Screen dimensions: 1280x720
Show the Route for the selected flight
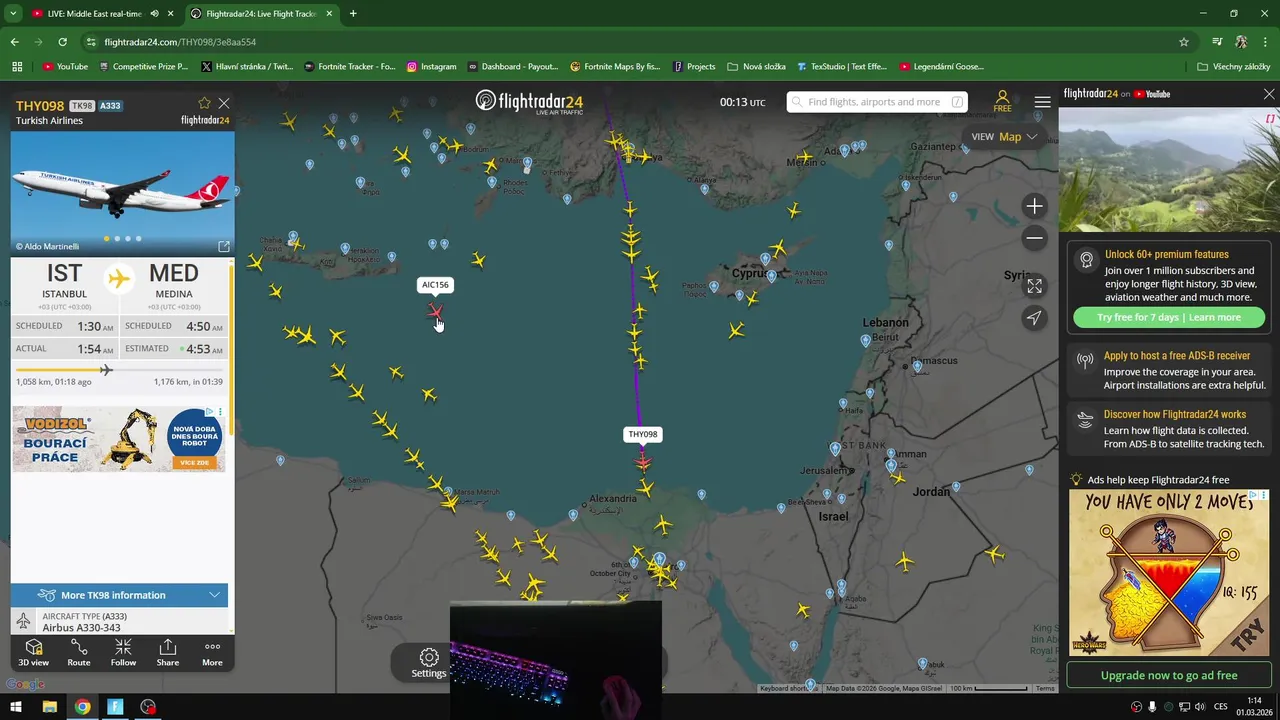78,652
